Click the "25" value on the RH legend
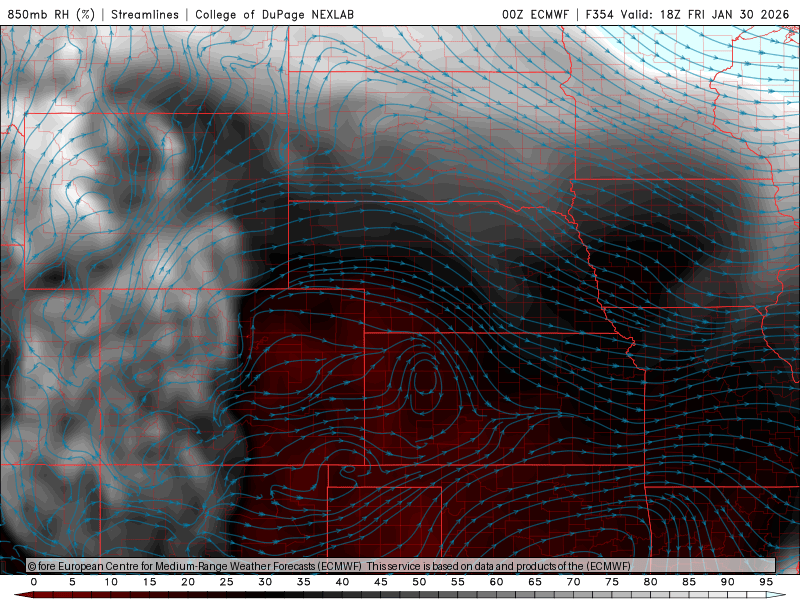The width and height of the screenshot is (800, 600). 227,582
